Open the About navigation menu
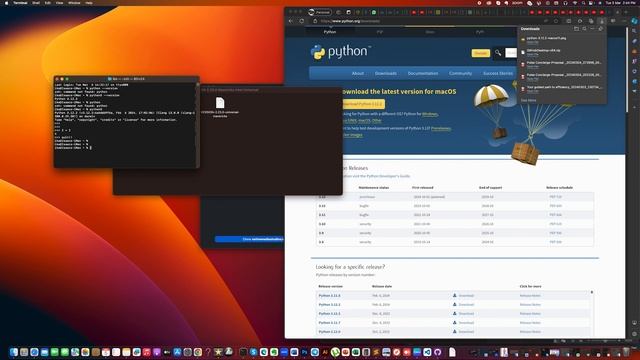The image size is (640, 360). pos(358,73)
